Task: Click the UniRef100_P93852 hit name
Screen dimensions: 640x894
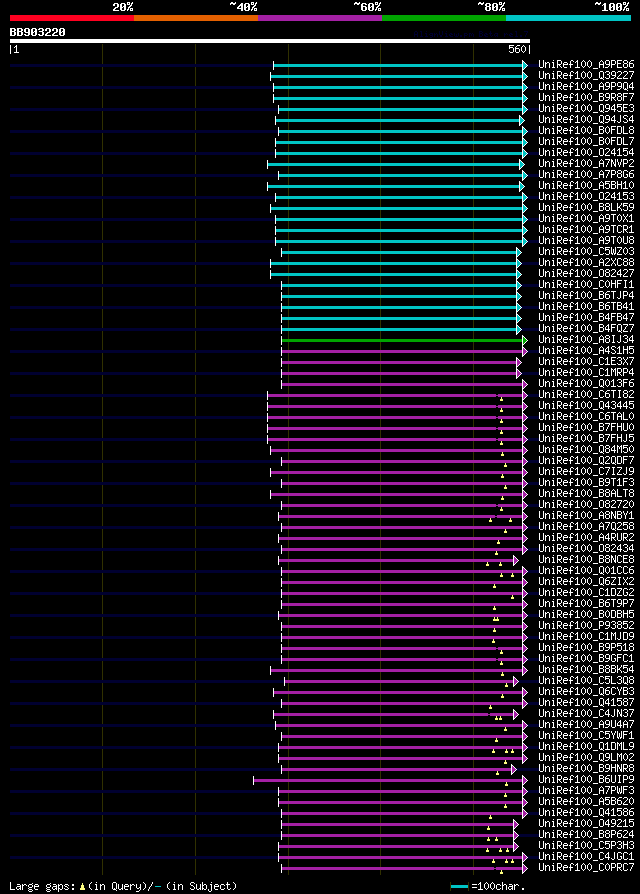Action: tap(586, 625)
